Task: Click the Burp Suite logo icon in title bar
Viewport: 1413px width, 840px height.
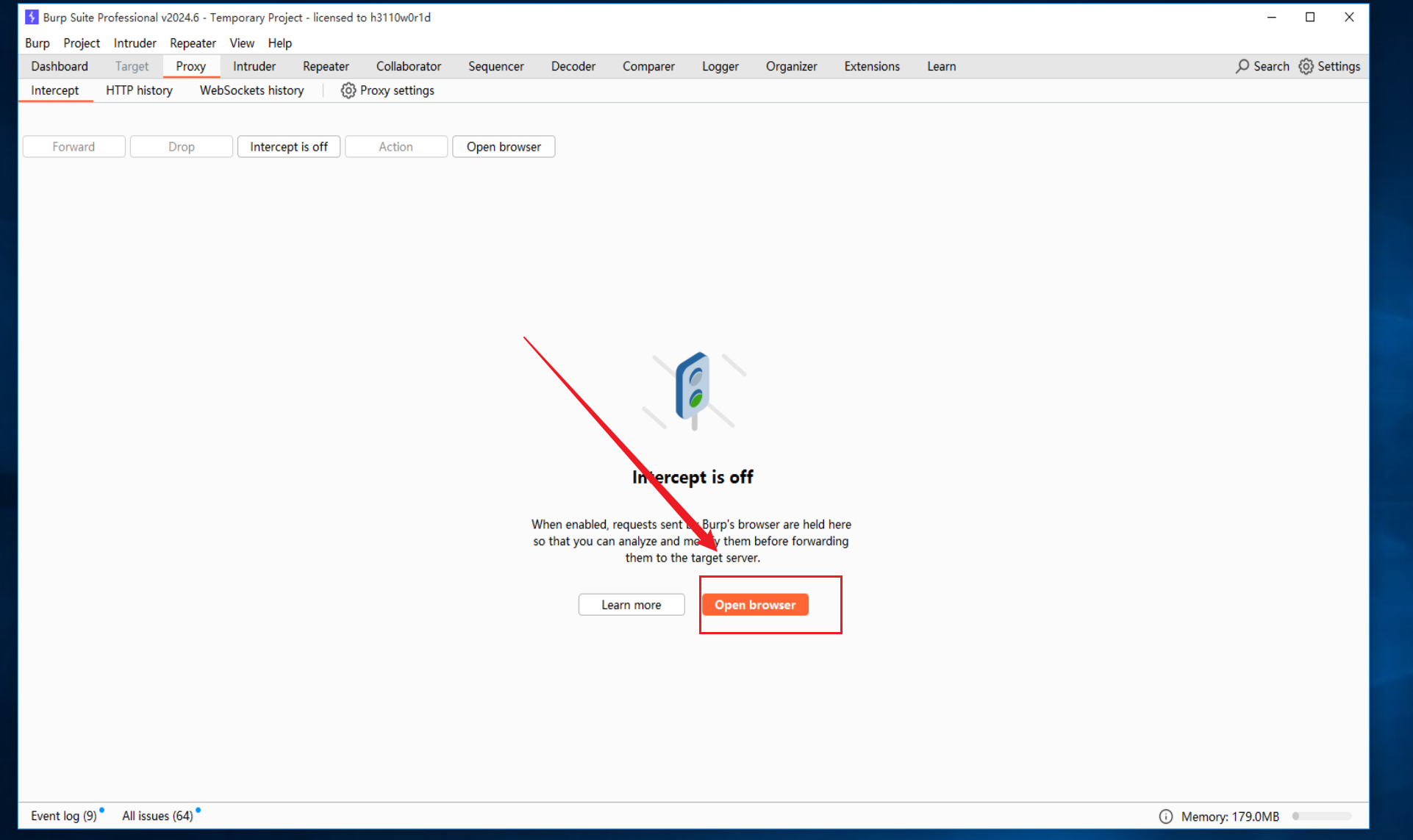Action: tap(32, 17)
